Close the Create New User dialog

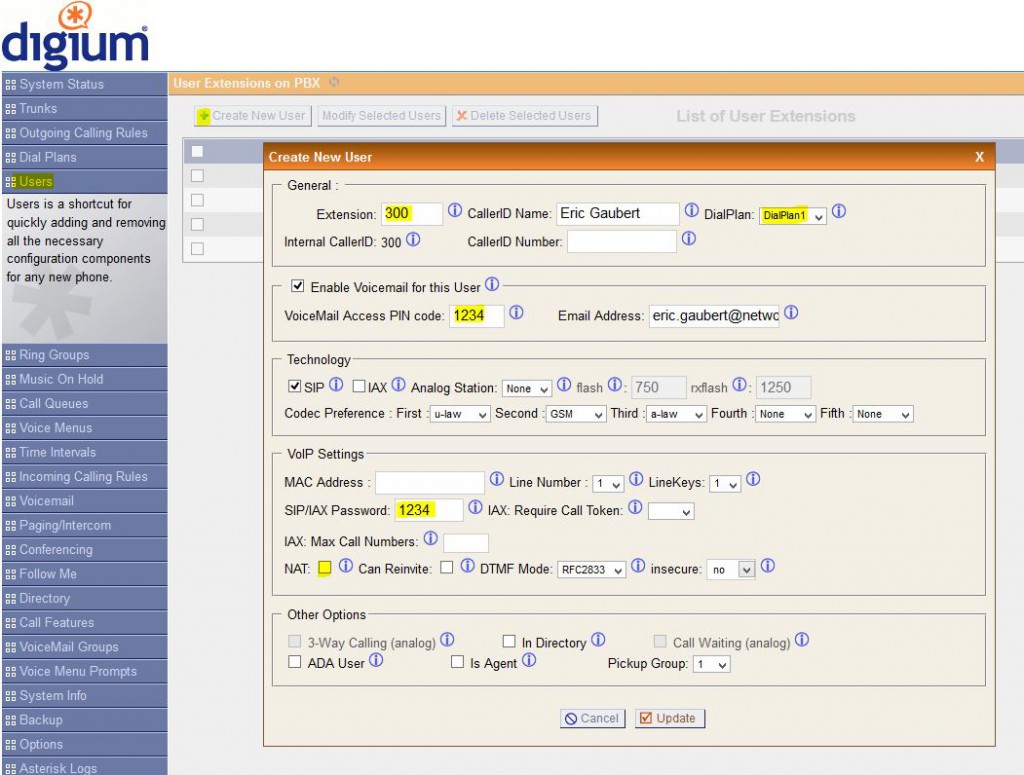click(x=979, y=157)
